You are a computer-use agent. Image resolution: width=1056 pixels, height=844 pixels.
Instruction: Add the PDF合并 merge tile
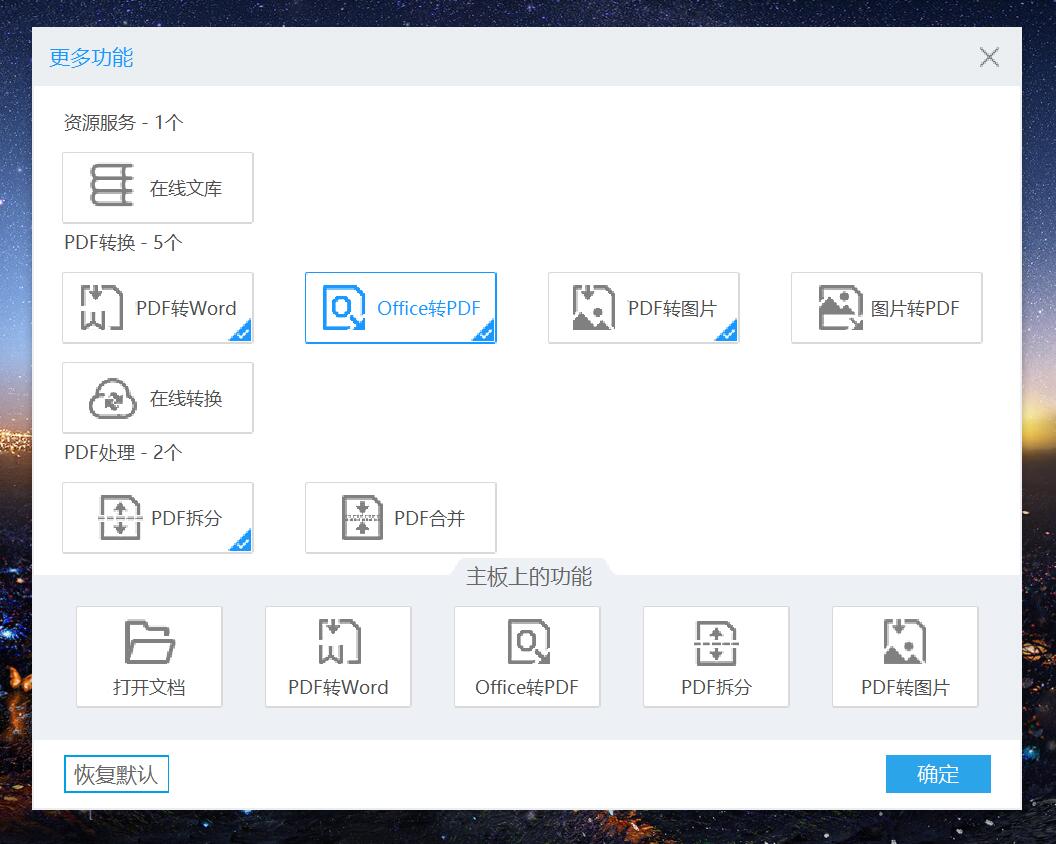tap(401, 518)
